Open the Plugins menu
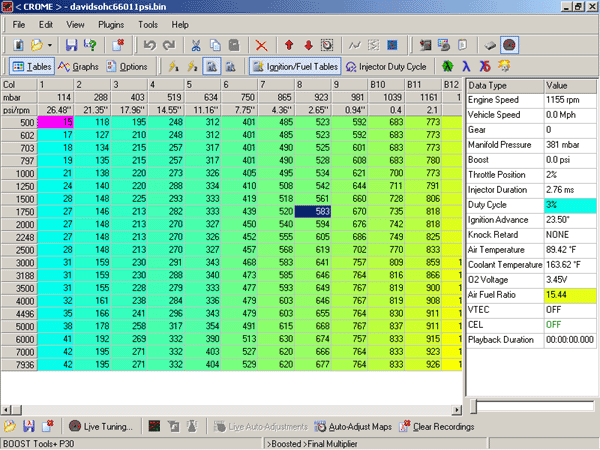 113,23
